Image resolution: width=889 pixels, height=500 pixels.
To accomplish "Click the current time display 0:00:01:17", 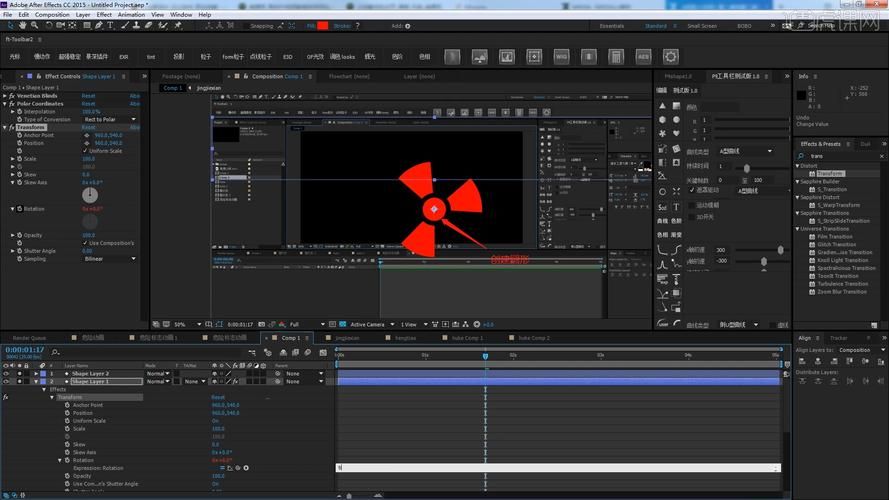I will 24,350.
